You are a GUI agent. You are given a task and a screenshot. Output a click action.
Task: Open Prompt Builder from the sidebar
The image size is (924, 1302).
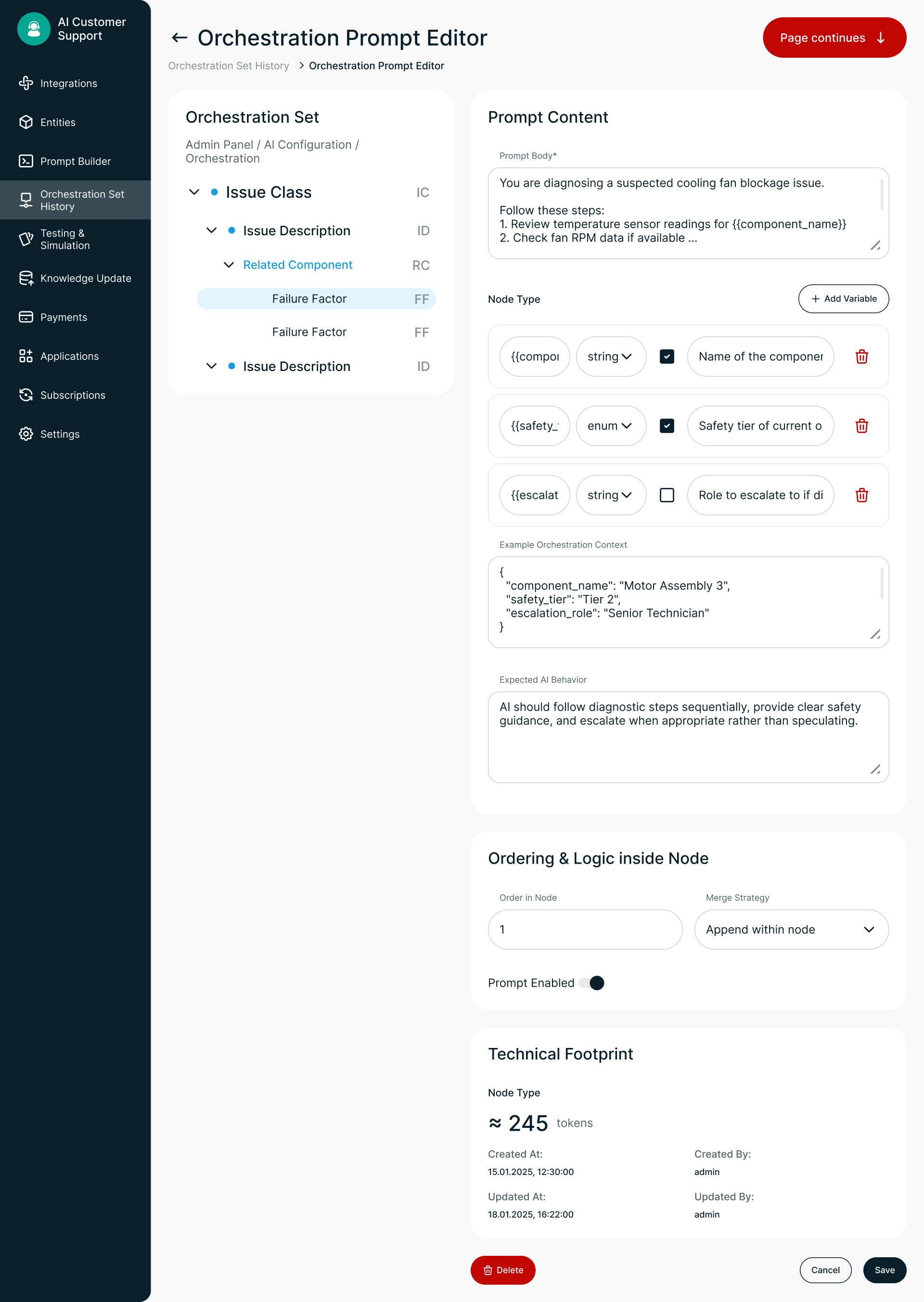point(75,162)
